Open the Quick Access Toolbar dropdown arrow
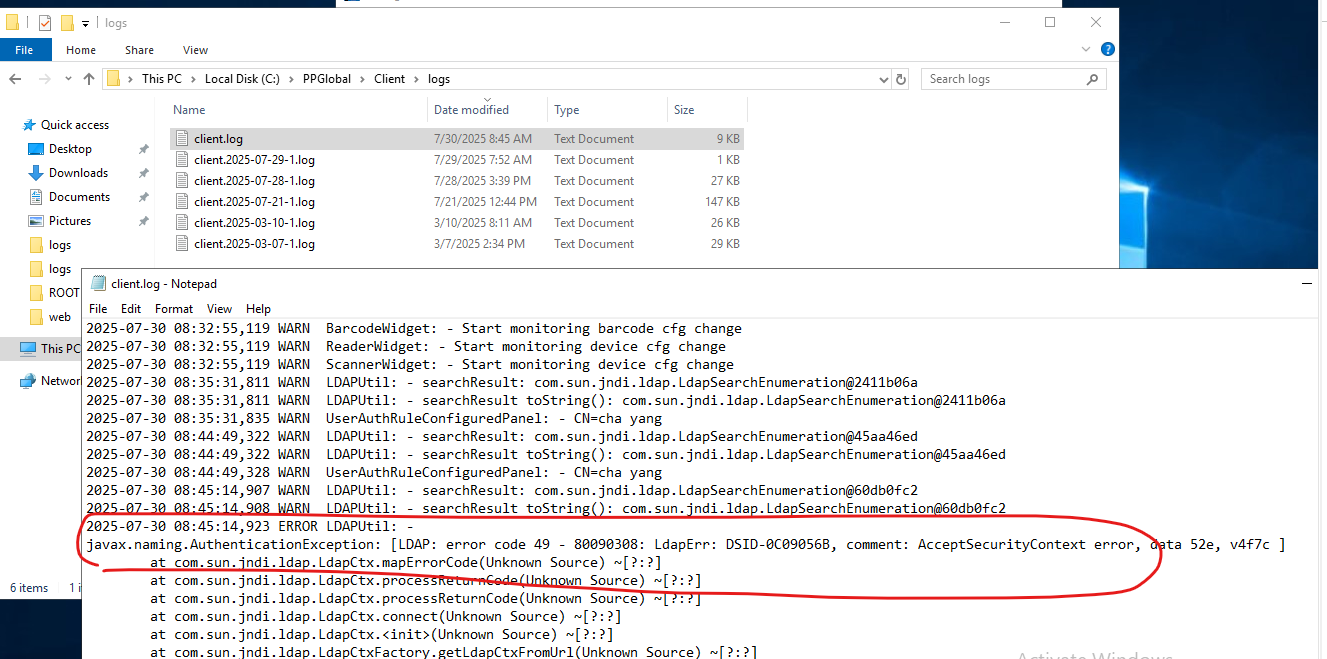 (85, 23)
